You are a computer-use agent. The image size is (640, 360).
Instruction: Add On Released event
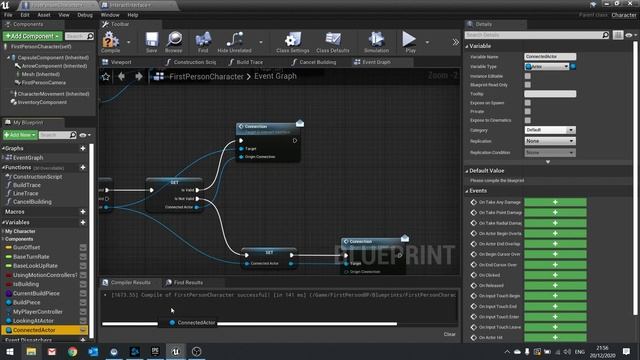click(555, 285)
